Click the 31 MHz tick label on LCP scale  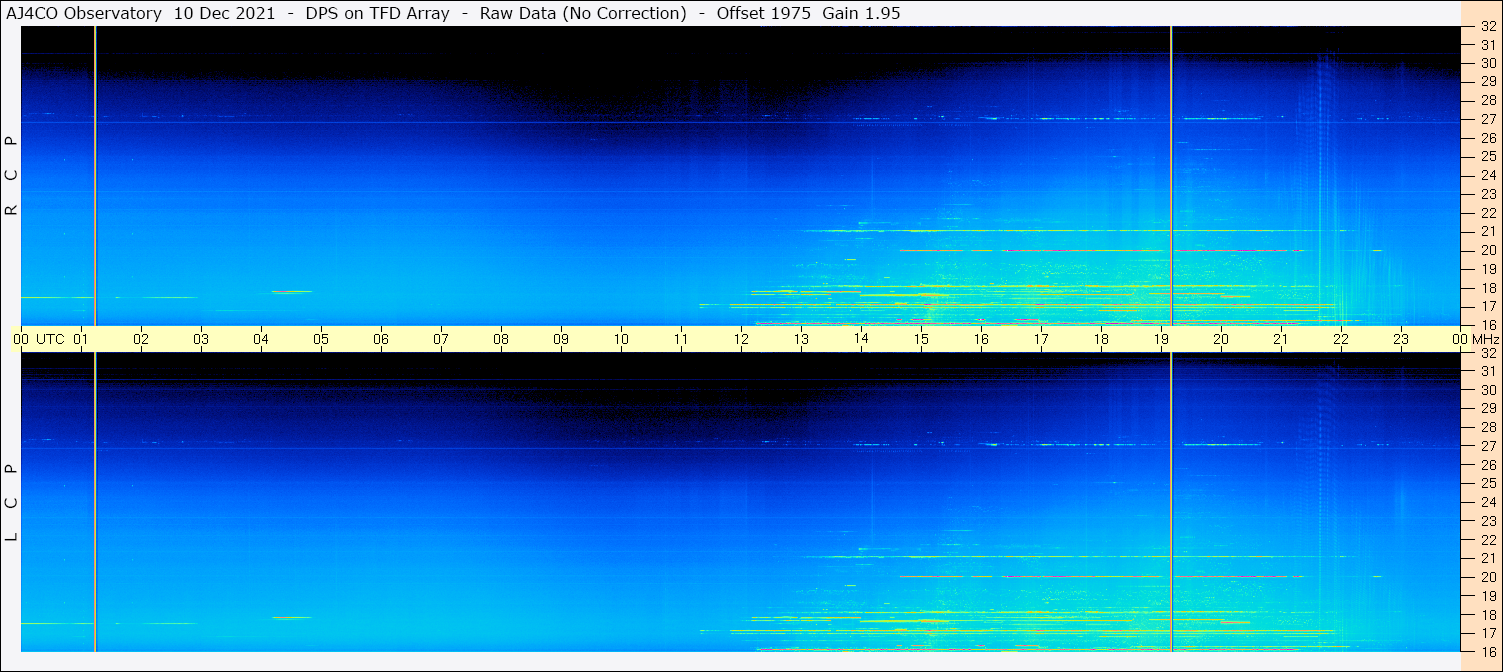point(1488,371)
